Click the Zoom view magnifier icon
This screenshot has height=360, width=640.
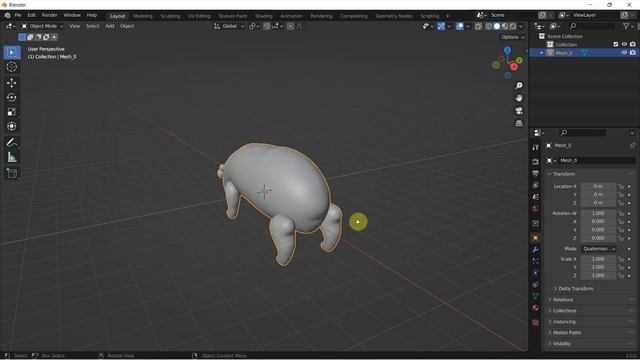coord(519,86)
